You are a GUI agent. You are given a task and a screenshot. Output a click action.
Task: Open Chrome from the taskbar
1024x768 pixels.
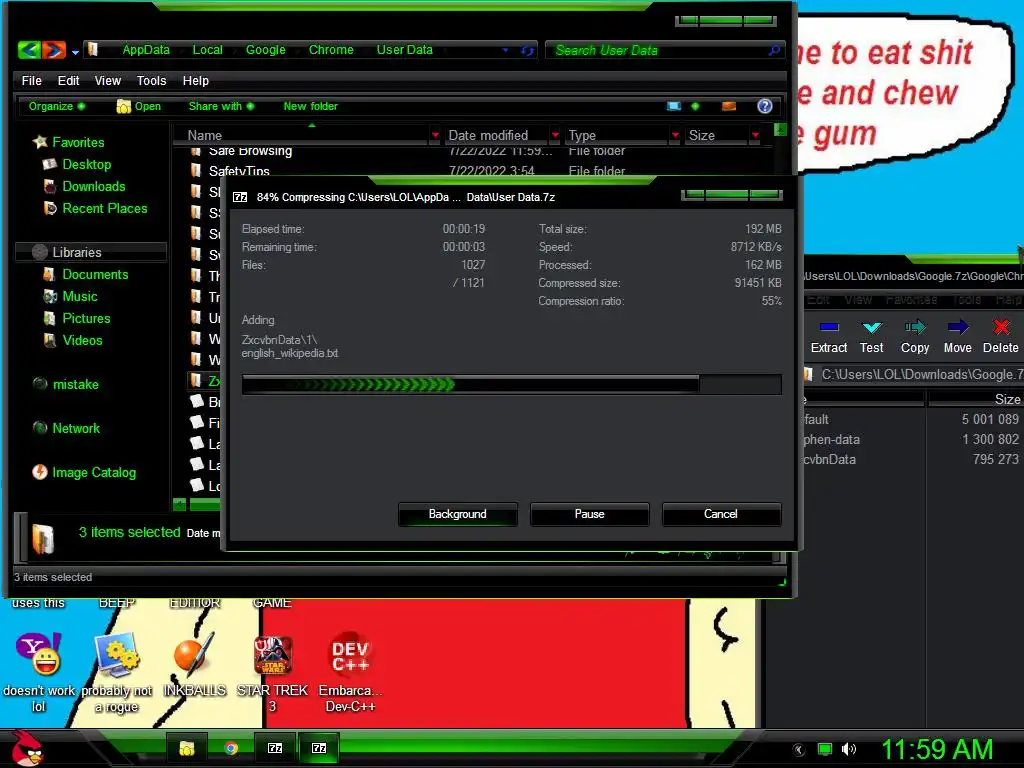click(231, 748)
